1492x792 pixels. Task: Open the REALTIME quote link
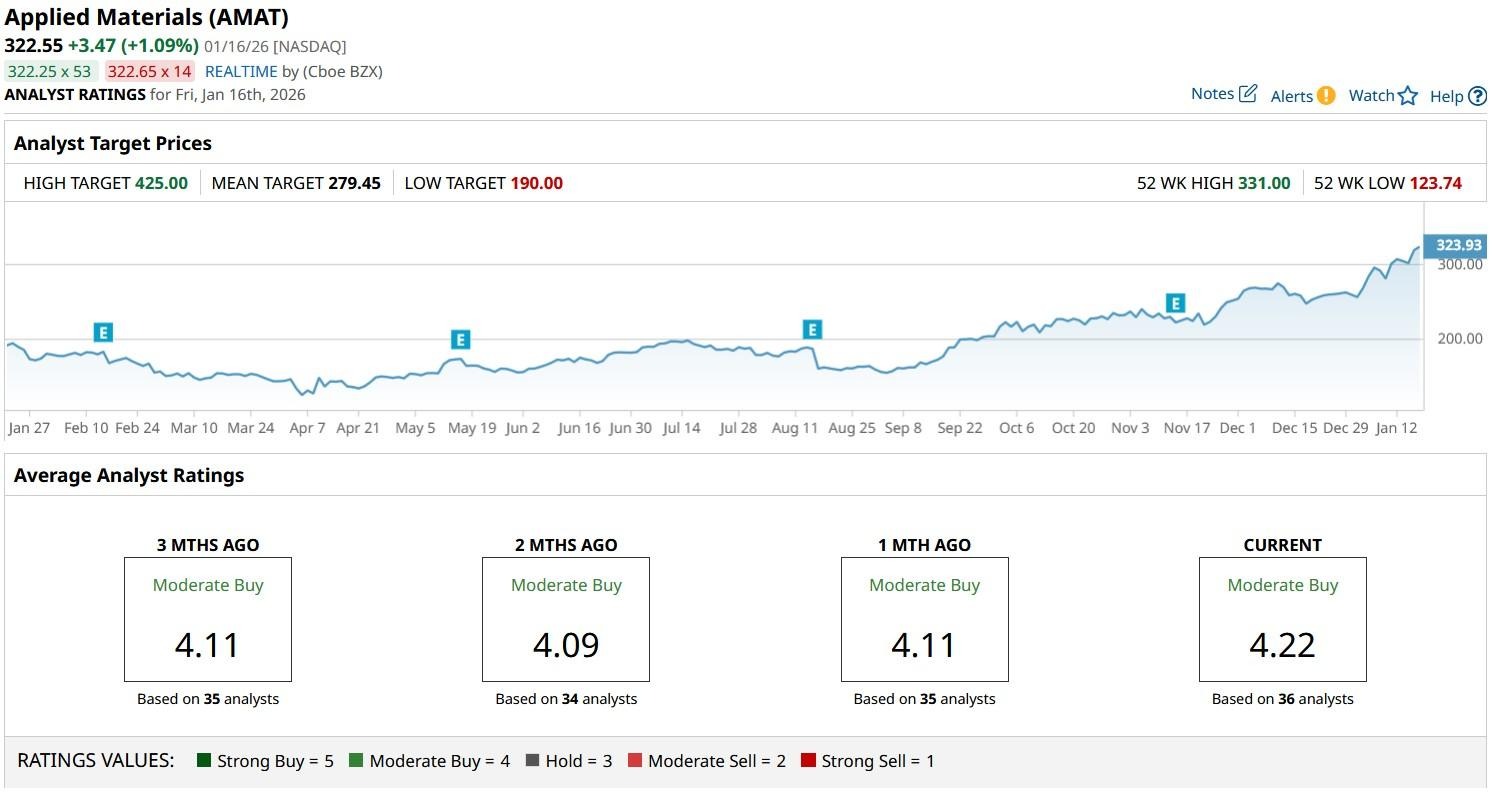coord(240,72)
